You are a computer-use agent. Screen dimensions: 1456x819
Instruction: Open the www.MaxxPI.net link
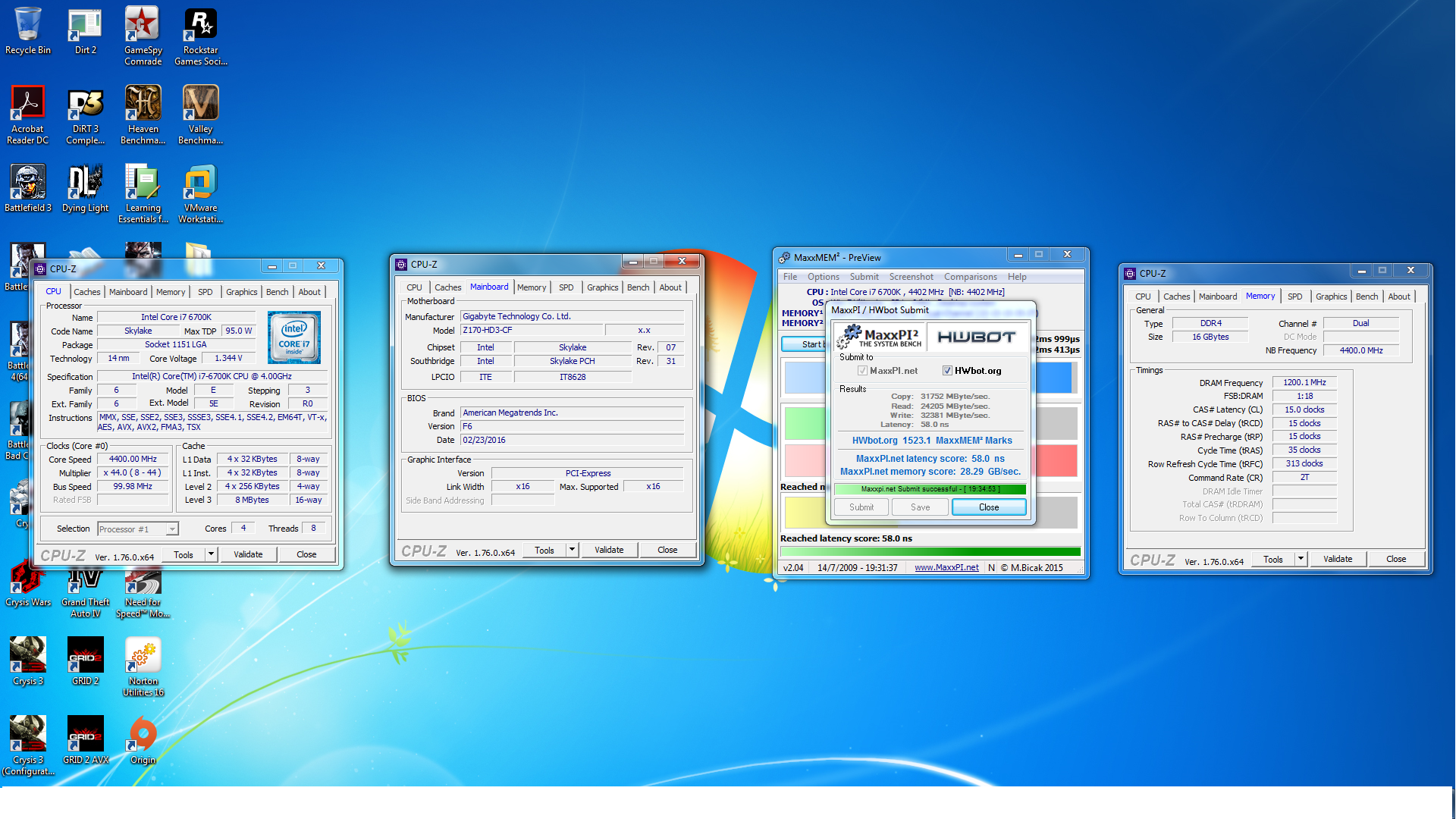[946, 567]
